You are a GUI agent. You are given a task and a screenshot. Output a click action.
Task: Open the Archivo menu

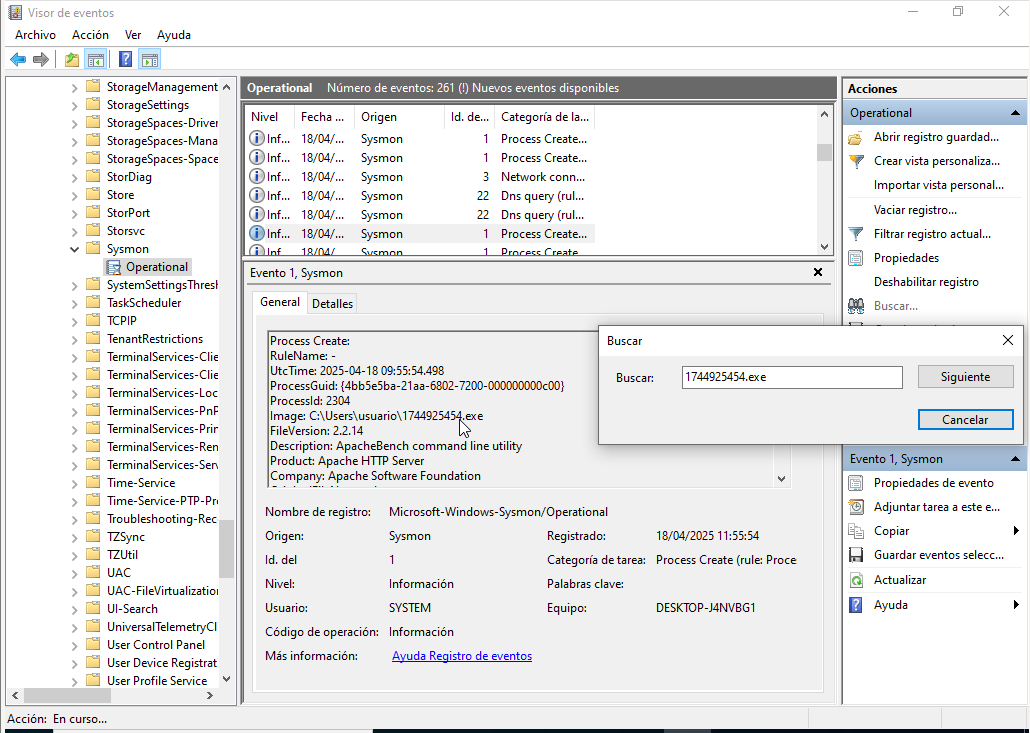(x=35, y=35)
